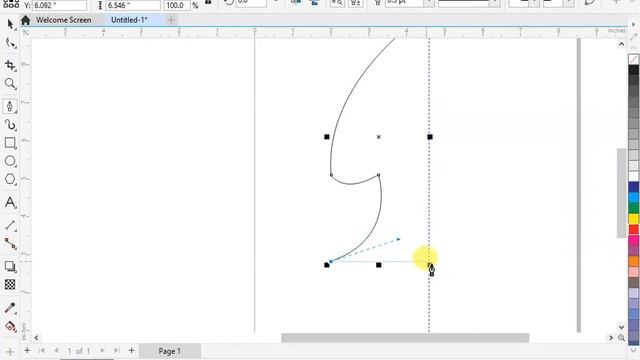640x360 pixels.
Task: Click the Welcome Screen home icon
Action: [x=26, y=20]
